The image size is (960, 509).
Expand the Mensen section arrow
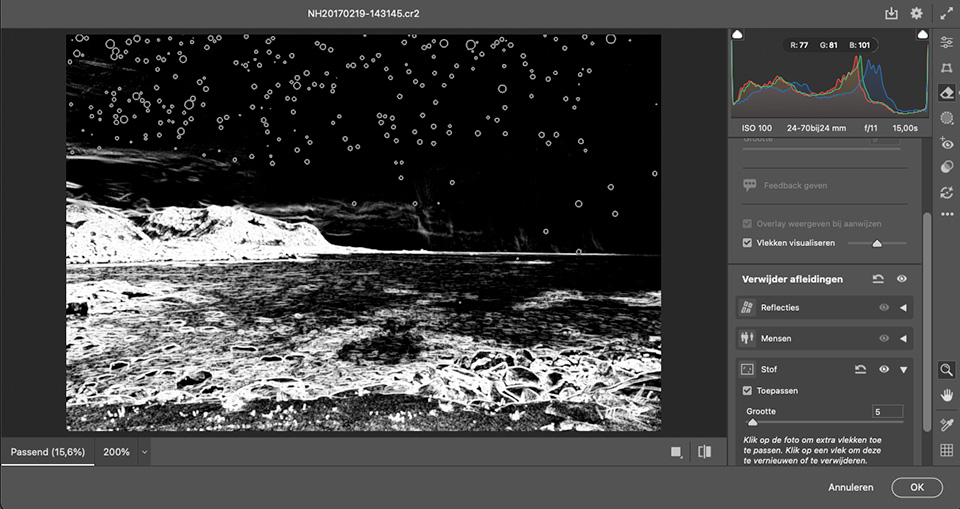pyautogui.click(x=903, y=339)
